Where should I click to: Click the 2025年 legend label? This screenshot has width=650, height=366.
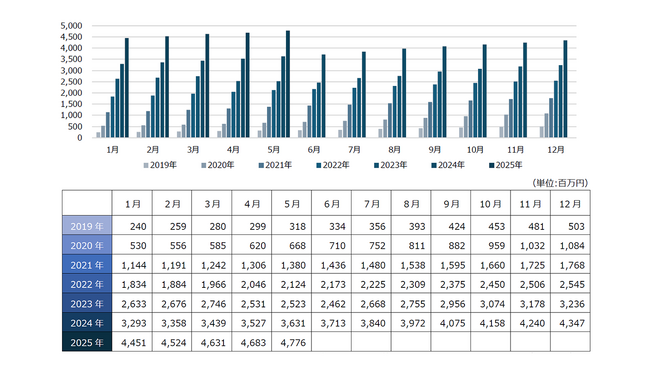click(509, 165)
